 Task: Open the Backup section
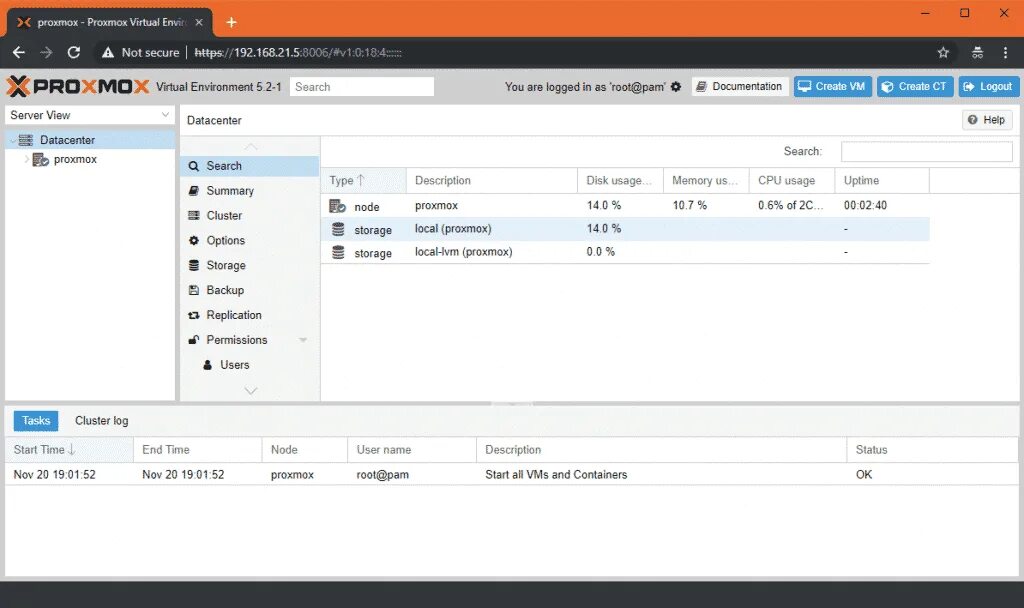pos(249,290)
